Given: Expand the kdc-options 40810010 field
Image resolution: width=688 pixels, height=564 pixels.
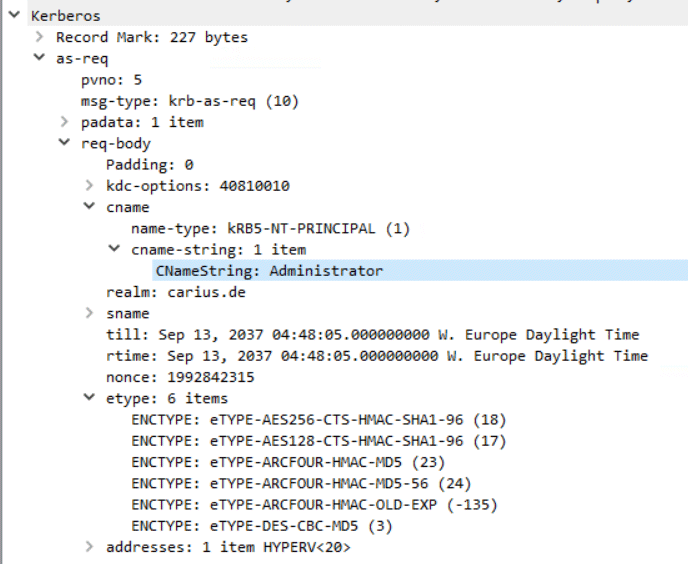Looking at the screenshot, I should tap(90, 185).
